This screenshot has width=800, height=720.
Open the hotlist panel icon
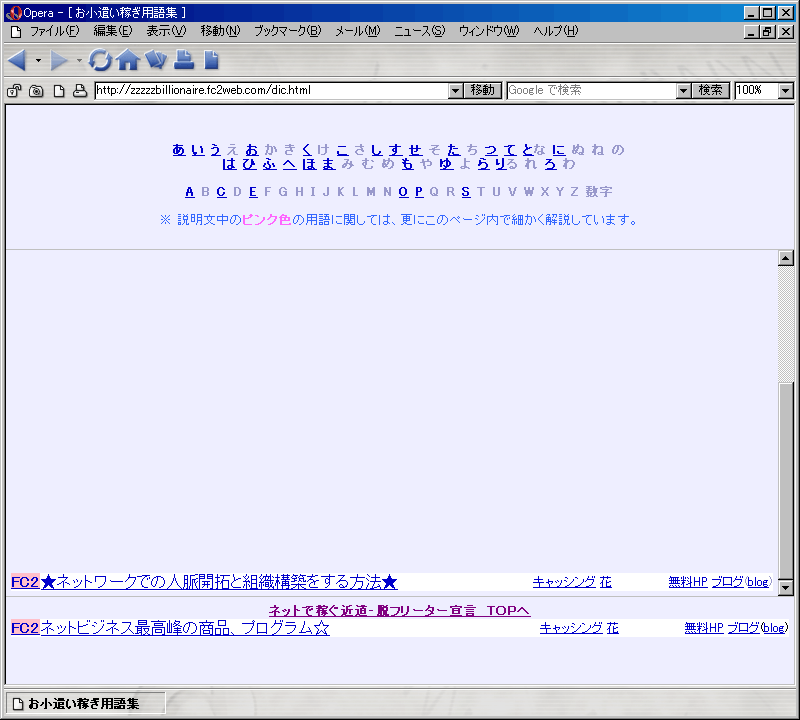[156, 60]
